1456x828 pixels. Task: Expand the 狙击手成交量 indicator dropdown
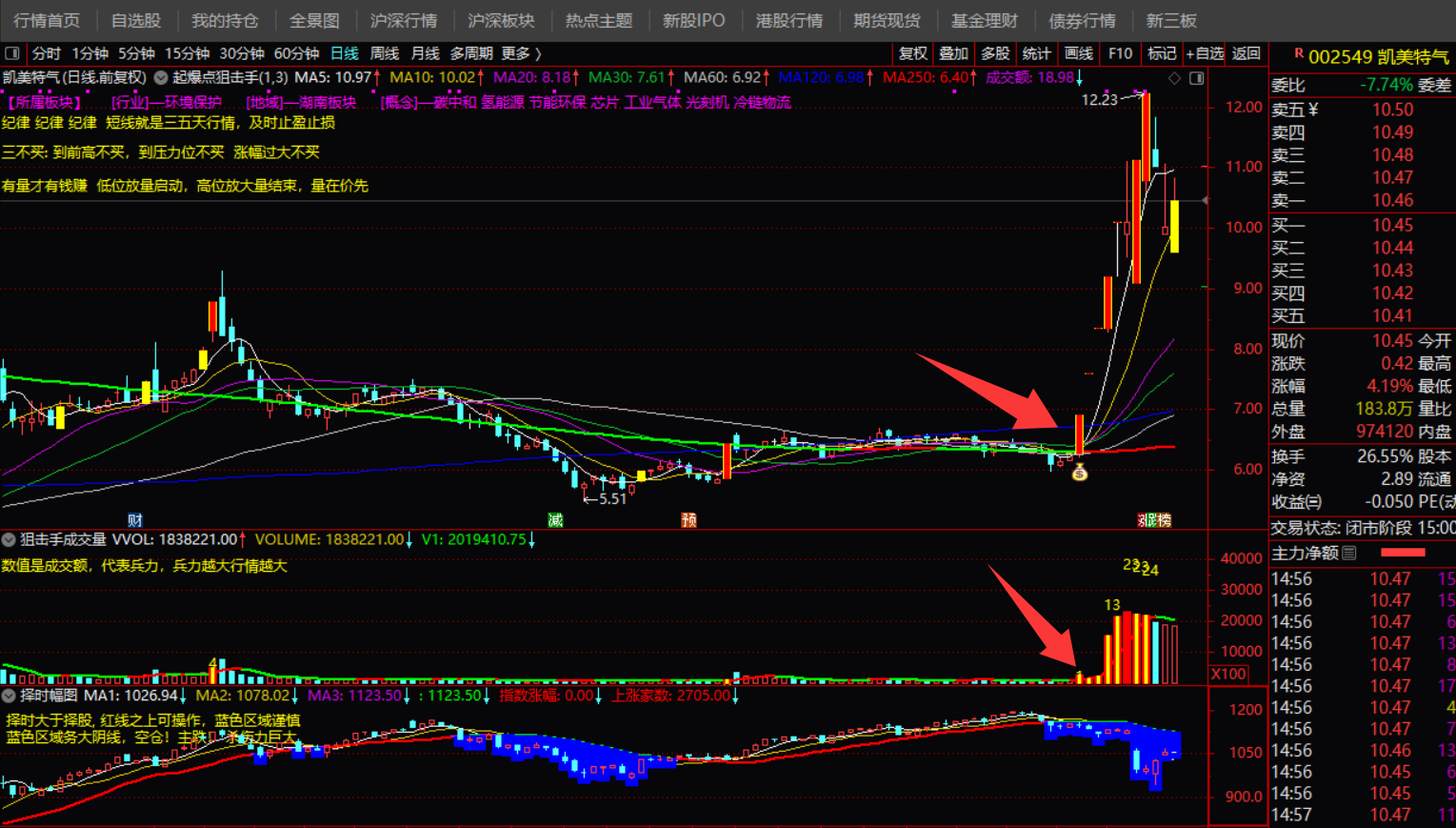[x=9, y=539]
